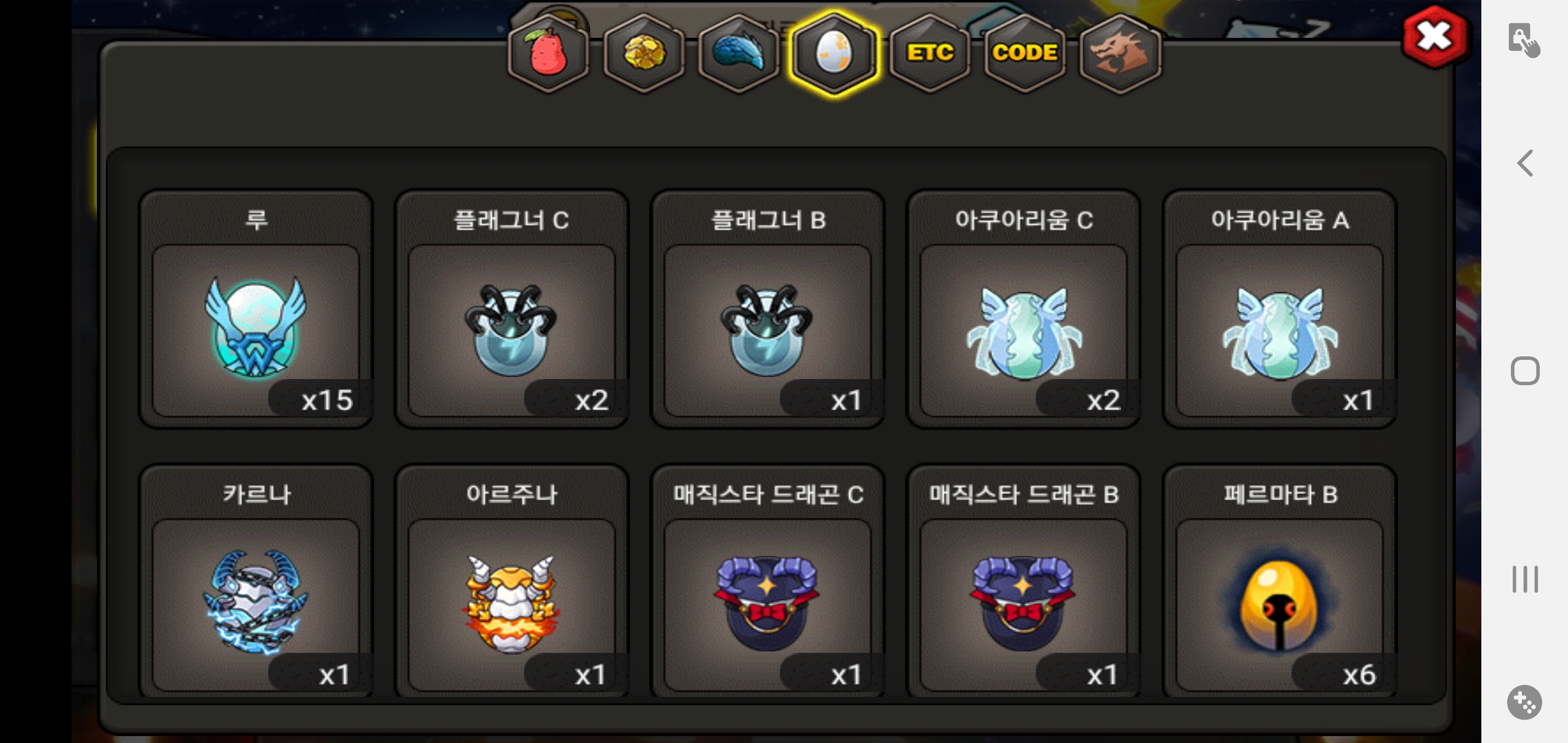Select 아쿠아리움 C egg item

click(1024, 310)
